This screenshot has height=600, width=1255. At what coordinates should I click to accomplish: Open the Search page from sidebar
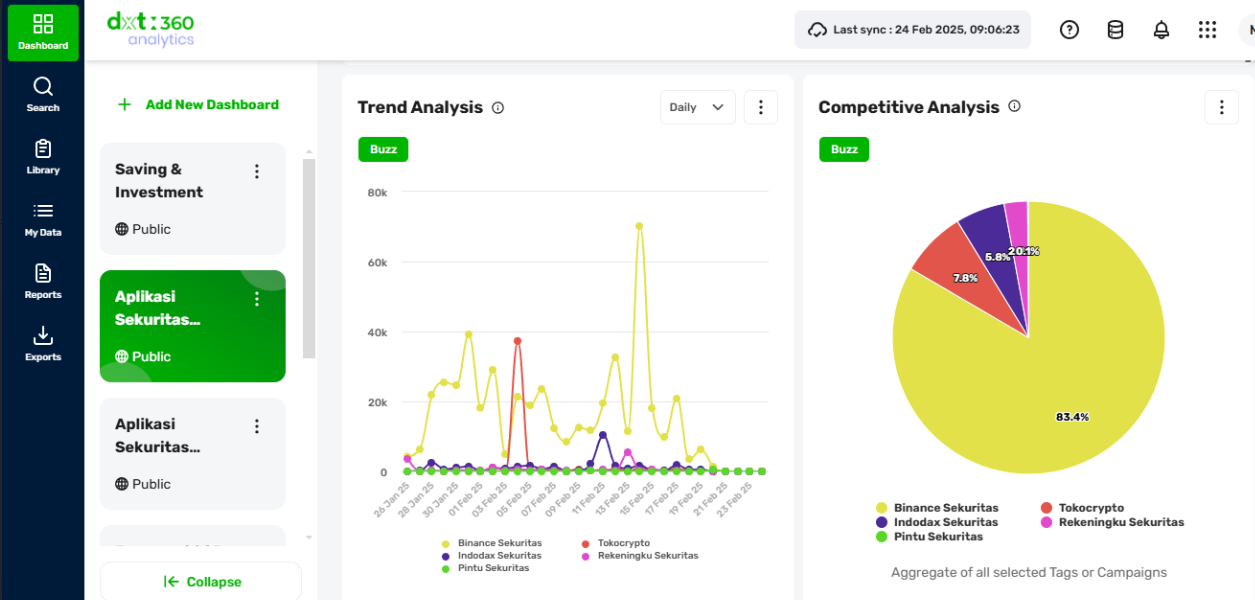click(x=43, y=95)
